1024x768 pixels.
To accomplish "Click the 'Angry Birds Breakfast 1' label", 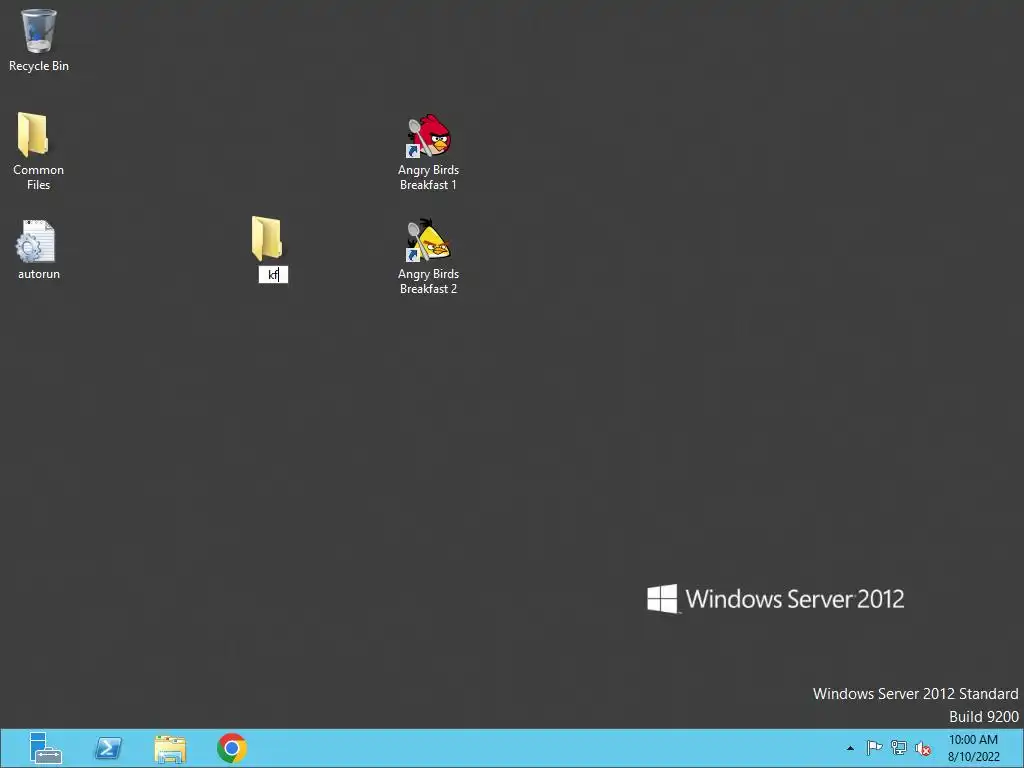I will tap(428, 177).
